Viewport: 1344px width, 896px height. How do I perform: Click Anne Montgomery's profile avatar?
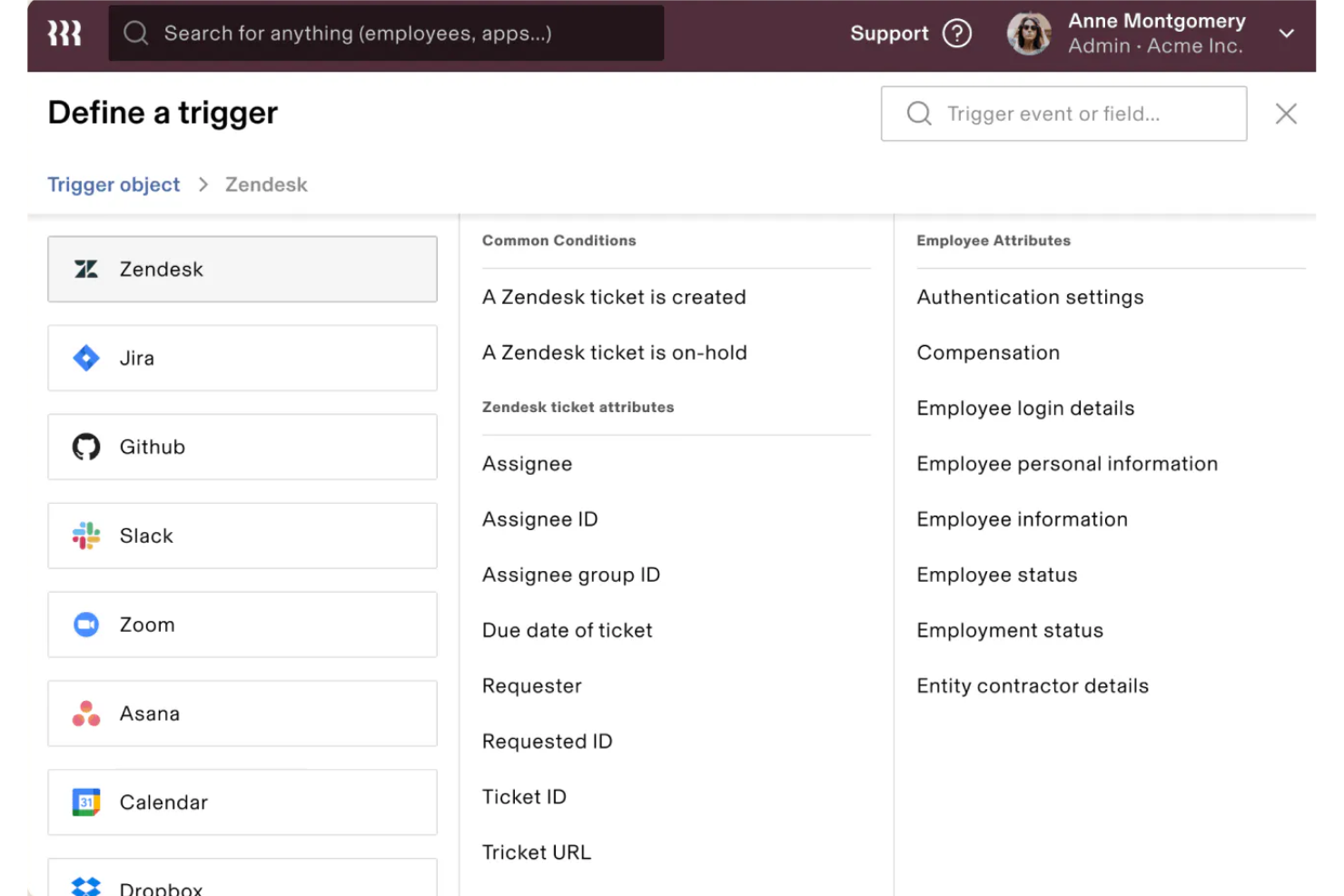point(1029,33)
